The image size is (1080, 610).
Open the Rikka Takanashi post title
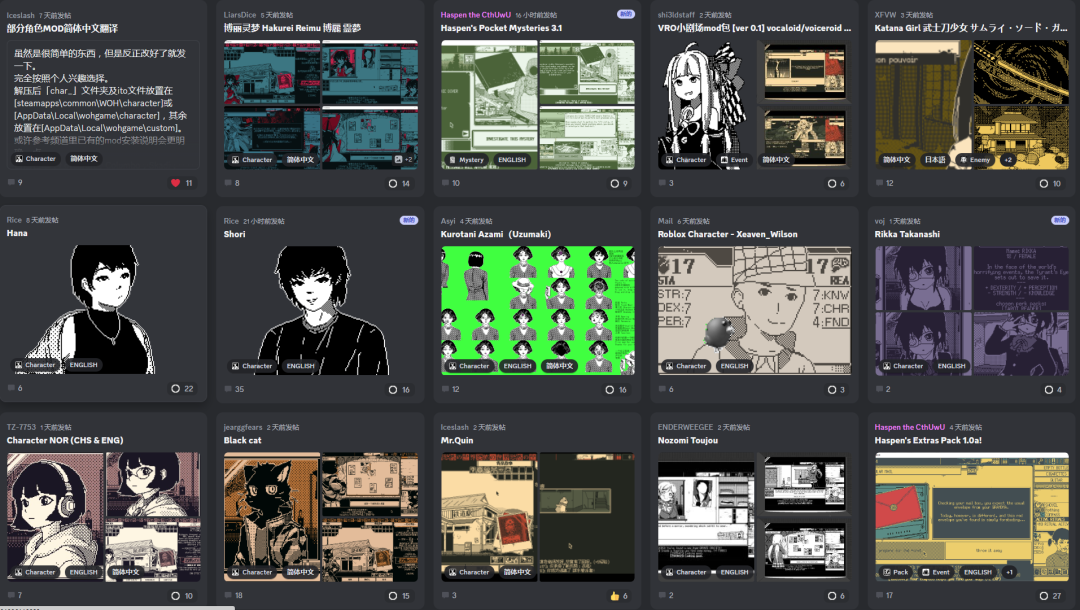tap(910, 234)
